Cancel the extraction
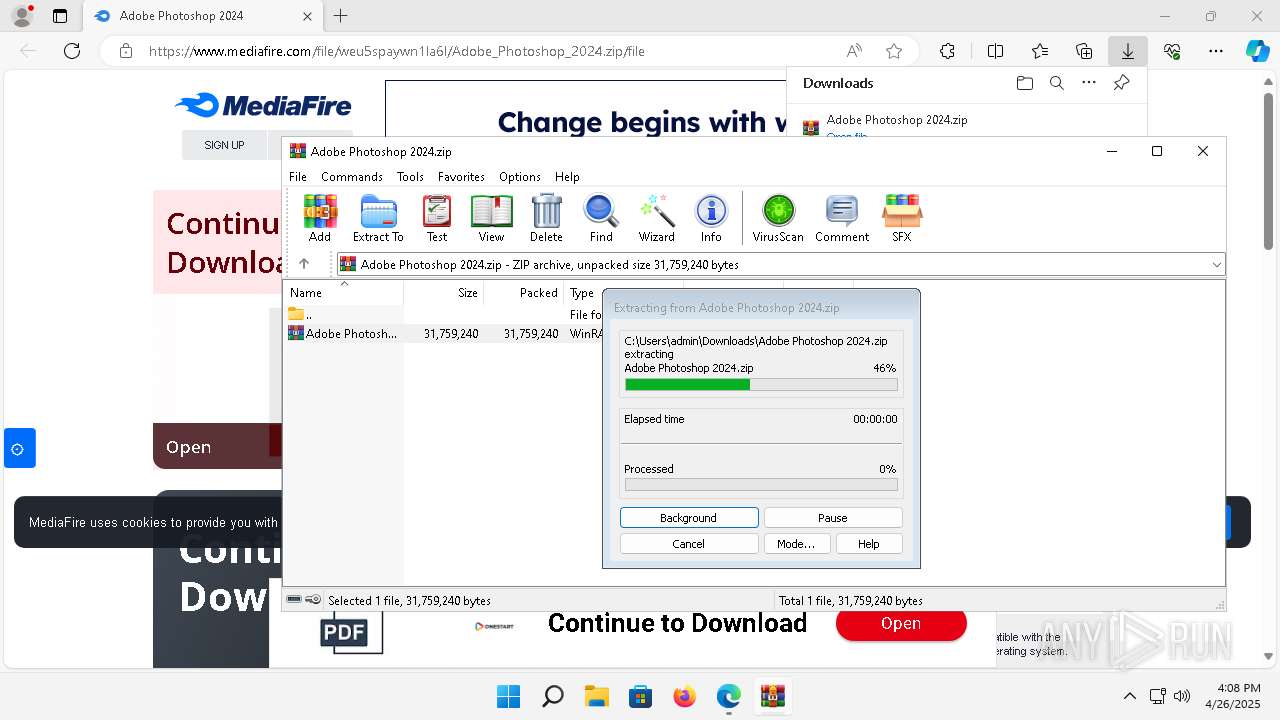This screenshot has width=1280, height=720. click(689, 544)
